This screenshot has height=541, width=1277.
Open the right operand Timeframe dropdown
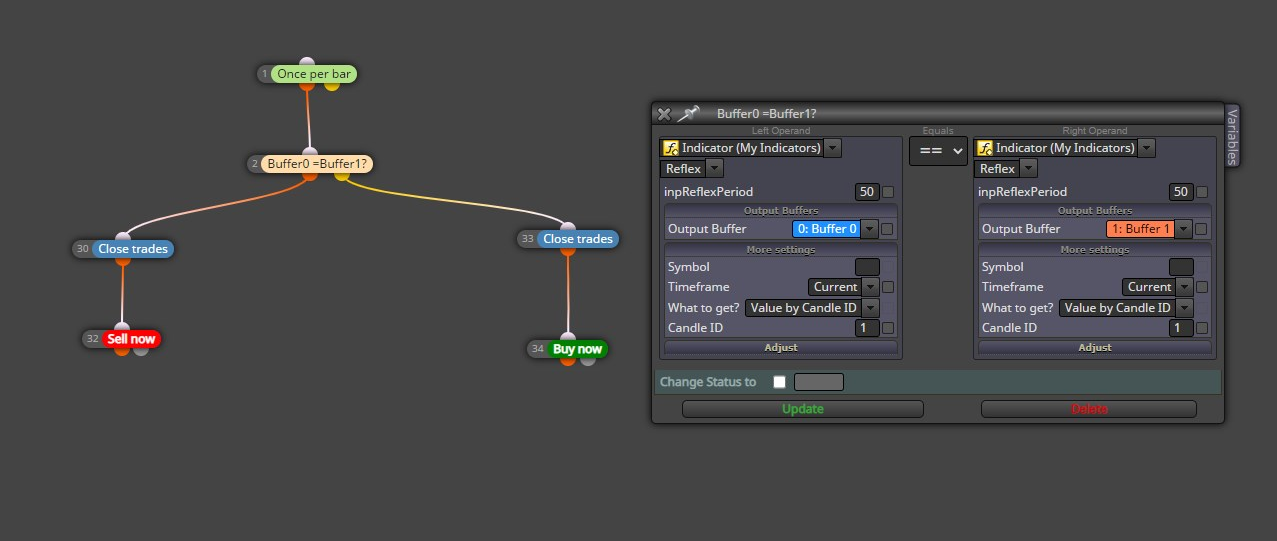1184,287
